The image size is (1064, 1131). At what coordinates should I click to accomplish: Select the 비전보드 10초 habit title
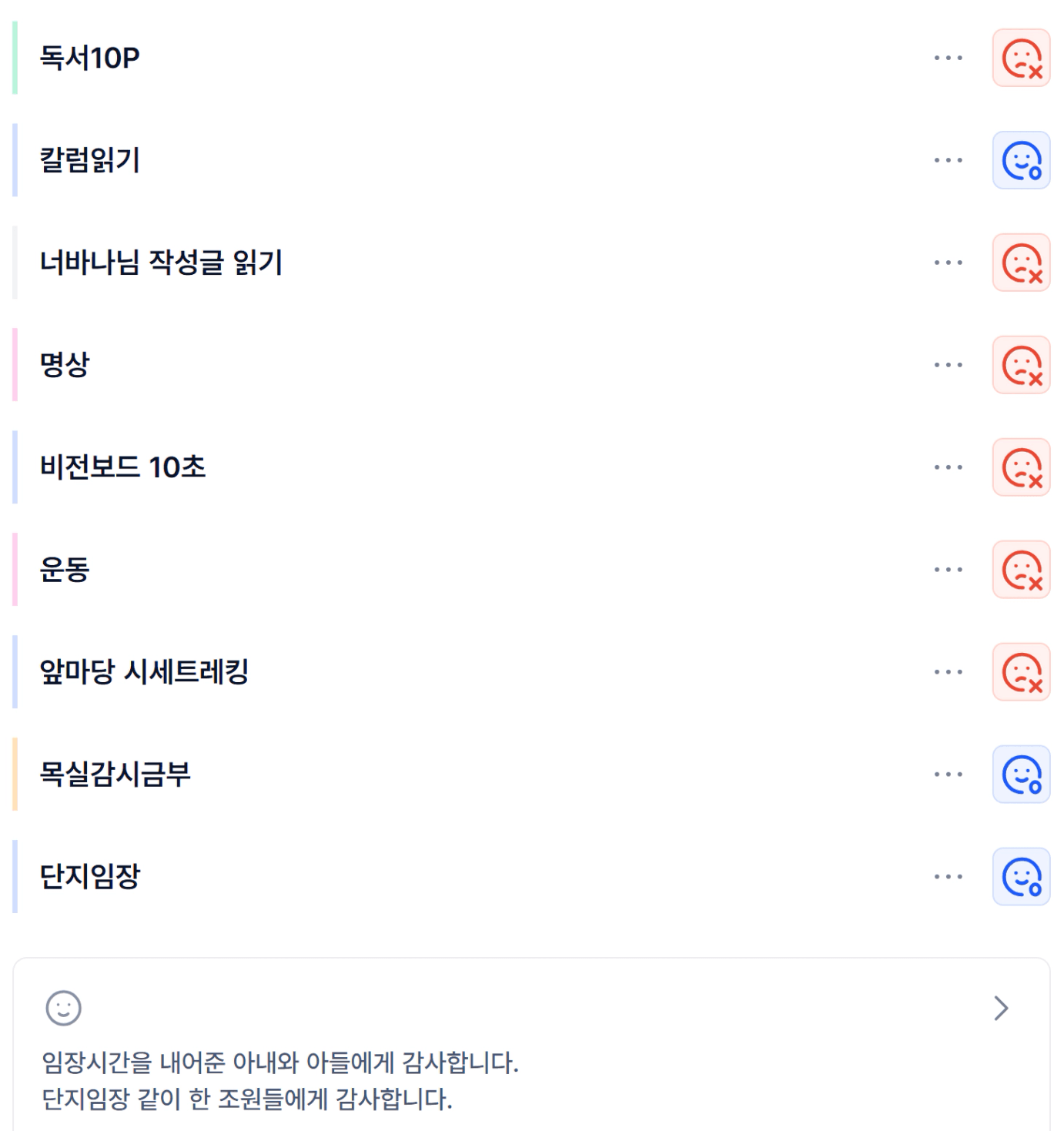pos(123,467)
